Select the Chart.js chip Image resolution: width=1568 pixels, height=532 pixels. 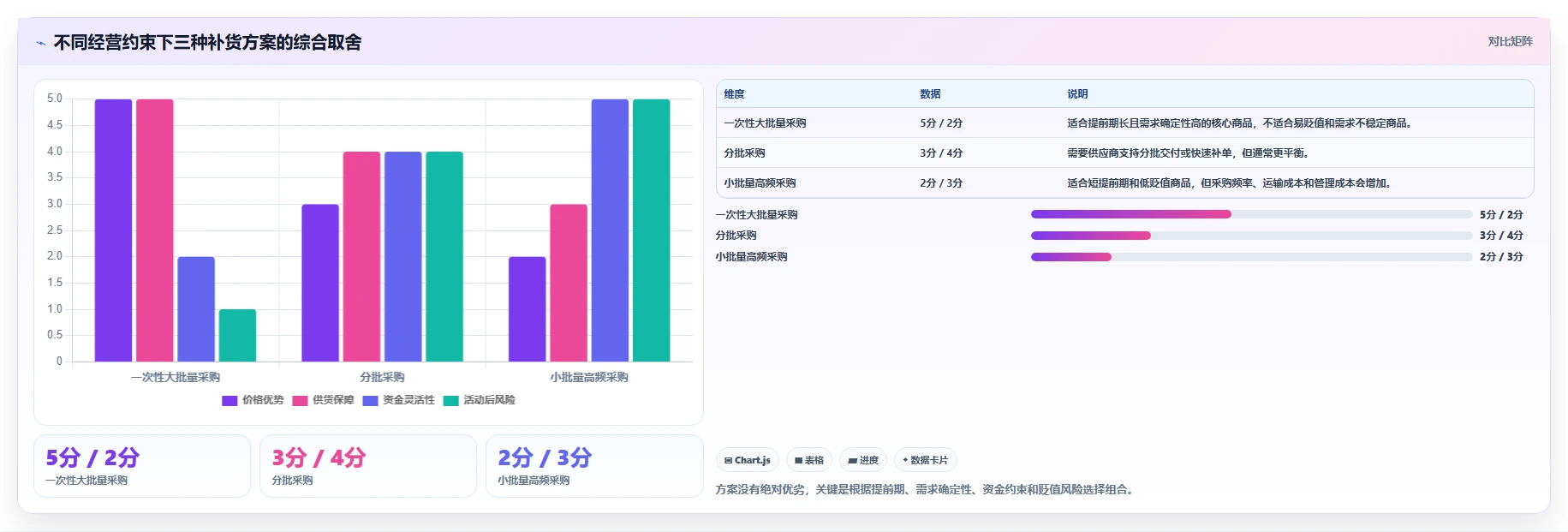click(x=748, y=460)
